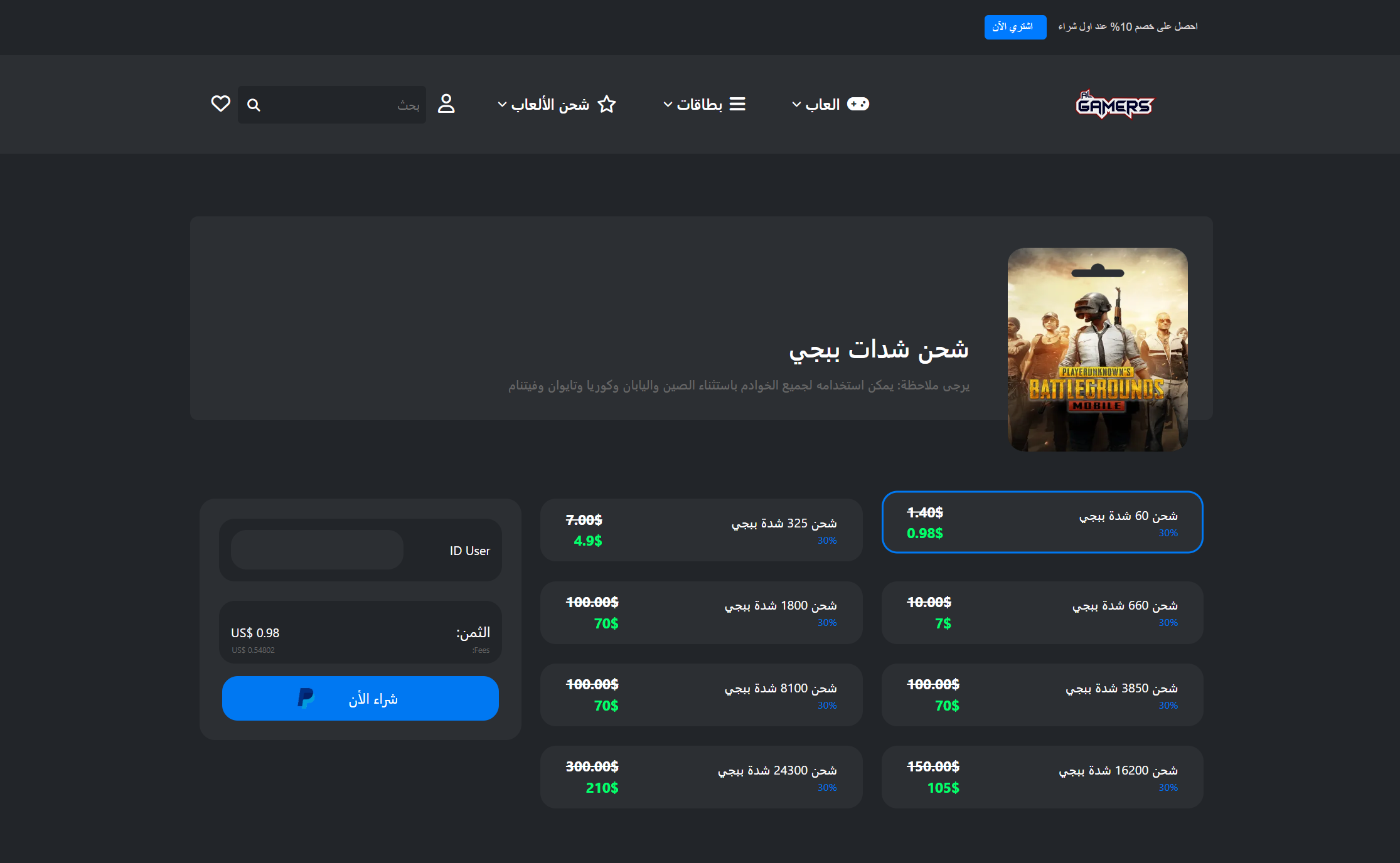This screenshot has width=1400, height=863.
Task: Focus the بحث search field
Action: pos(332,105)
